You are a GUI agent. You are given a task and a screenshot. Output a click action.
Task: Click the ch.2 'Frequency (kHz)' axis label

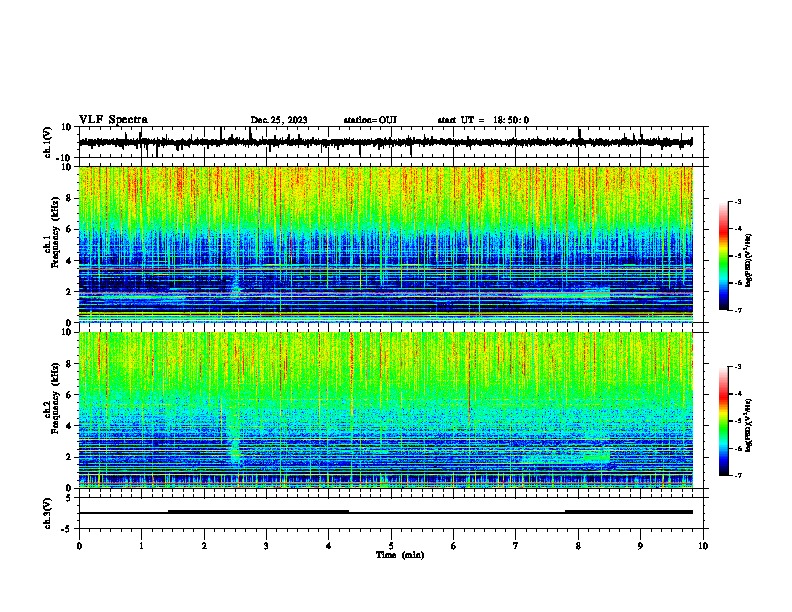(x=54, y=398)
